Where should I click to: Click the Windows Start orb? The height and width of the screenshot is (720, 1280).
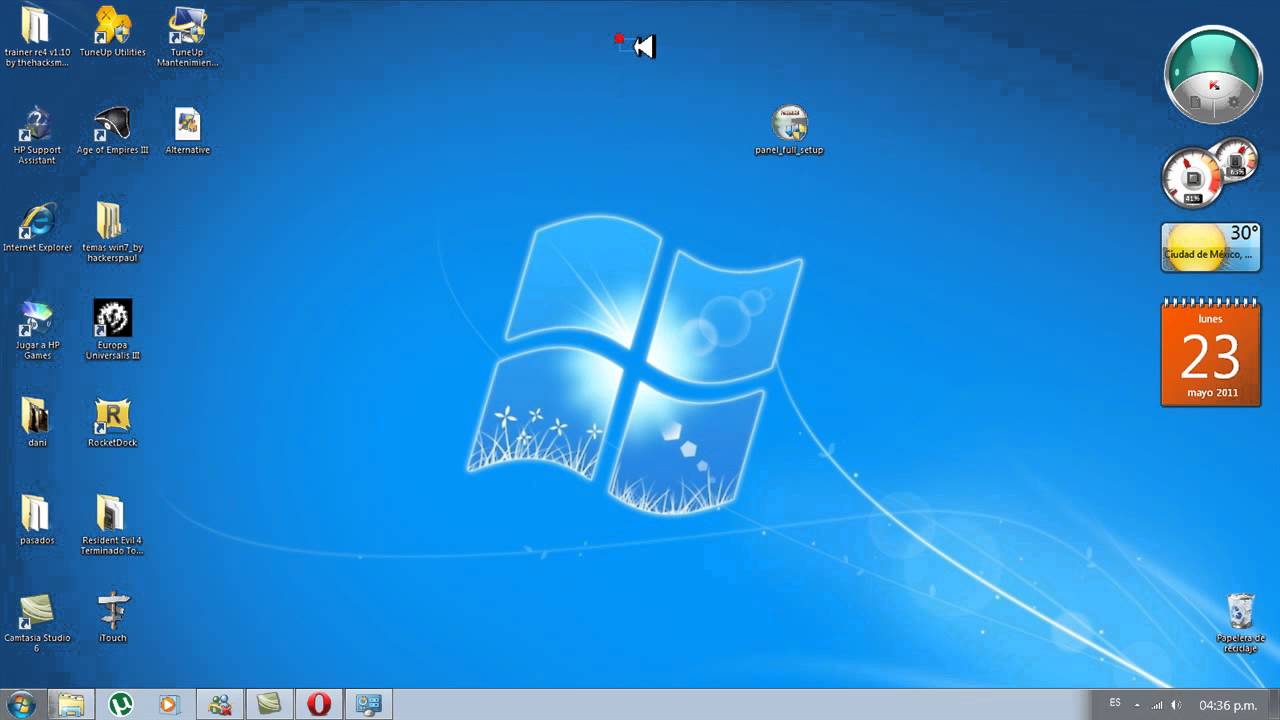click(21, 704)
